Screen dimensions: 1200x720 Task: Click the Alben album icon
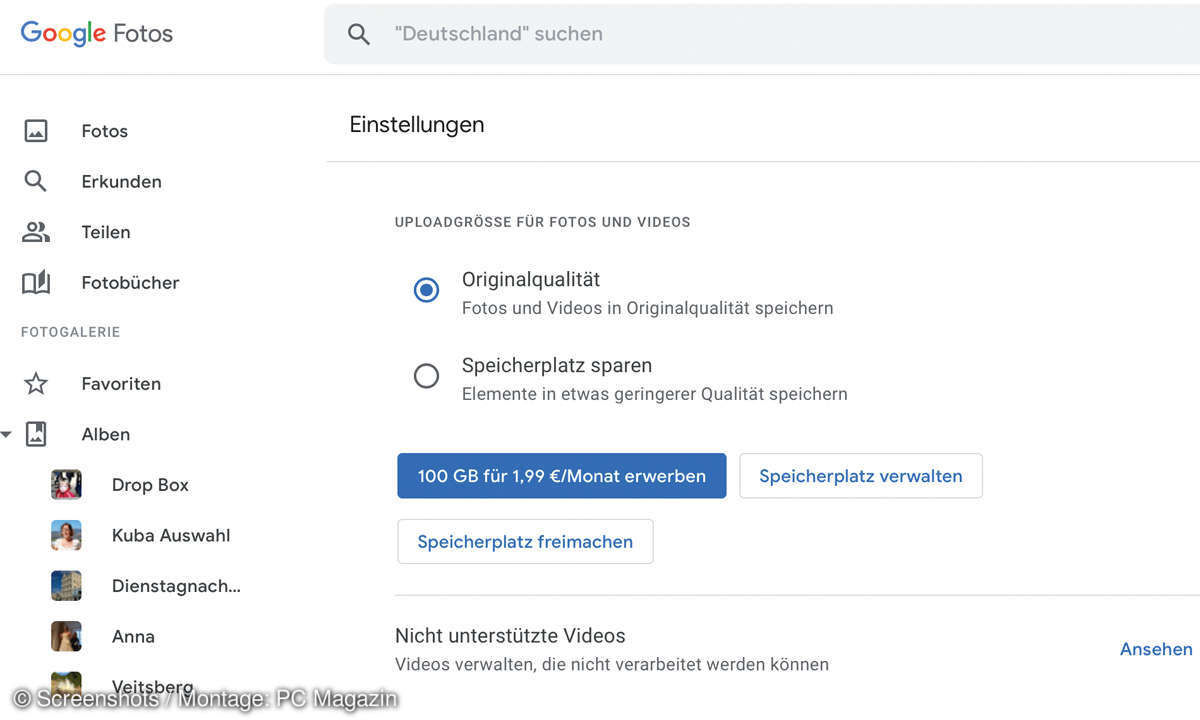(x=36, y=434)
